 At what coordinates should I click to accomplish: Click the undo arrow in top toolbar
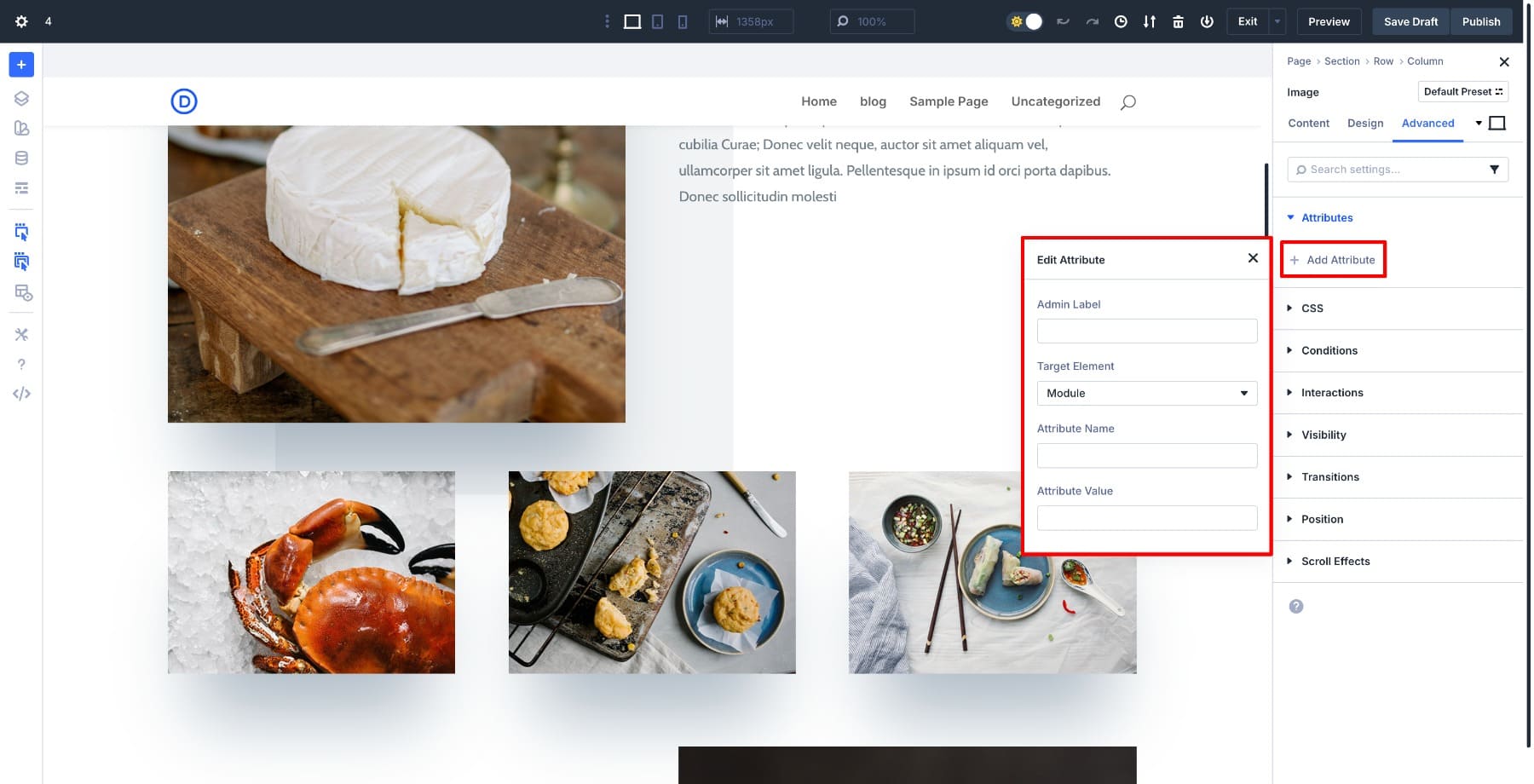[x=1063, y=21]
